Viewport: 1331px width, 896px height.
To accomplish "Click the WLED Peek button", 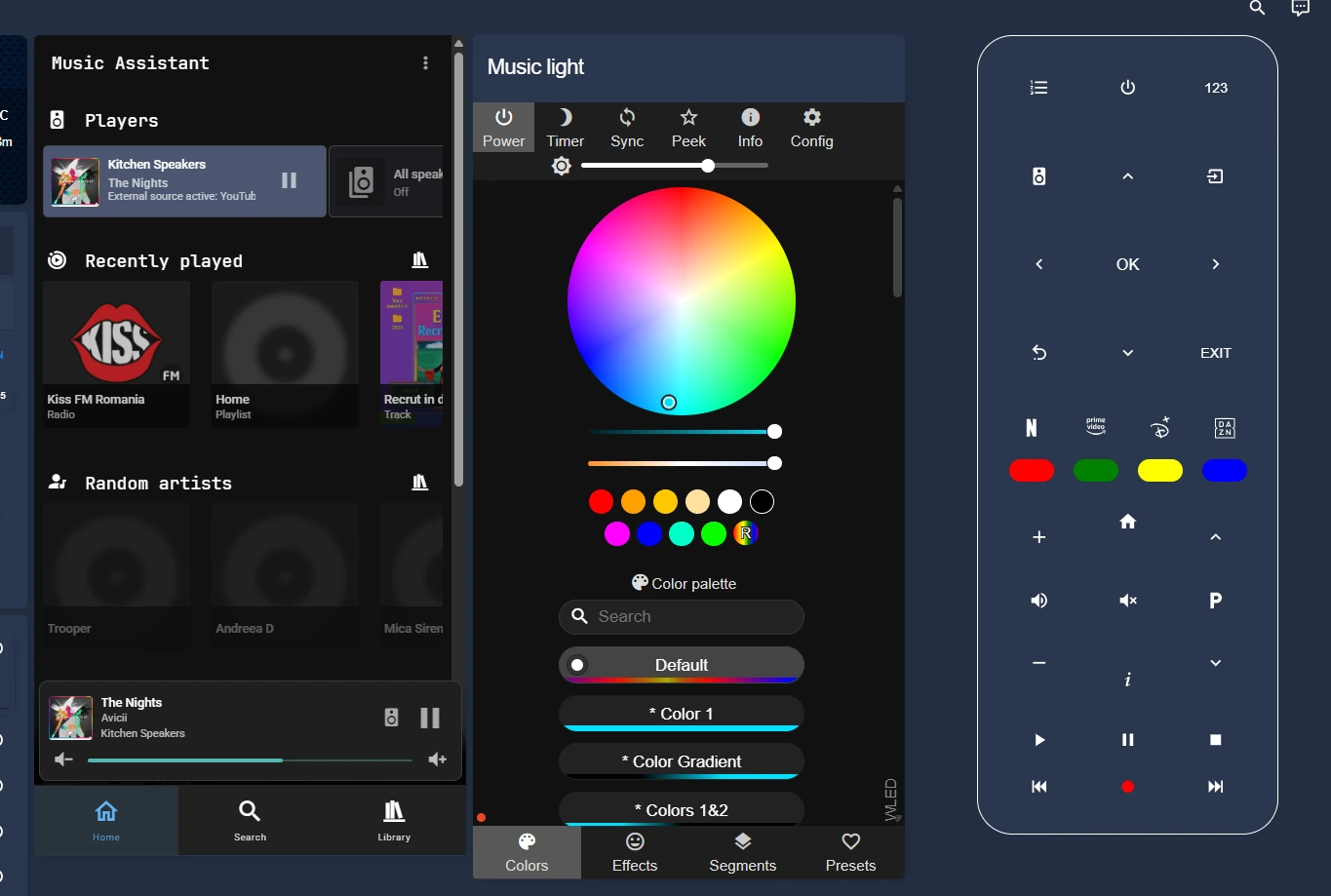I will tap(688, 128).
